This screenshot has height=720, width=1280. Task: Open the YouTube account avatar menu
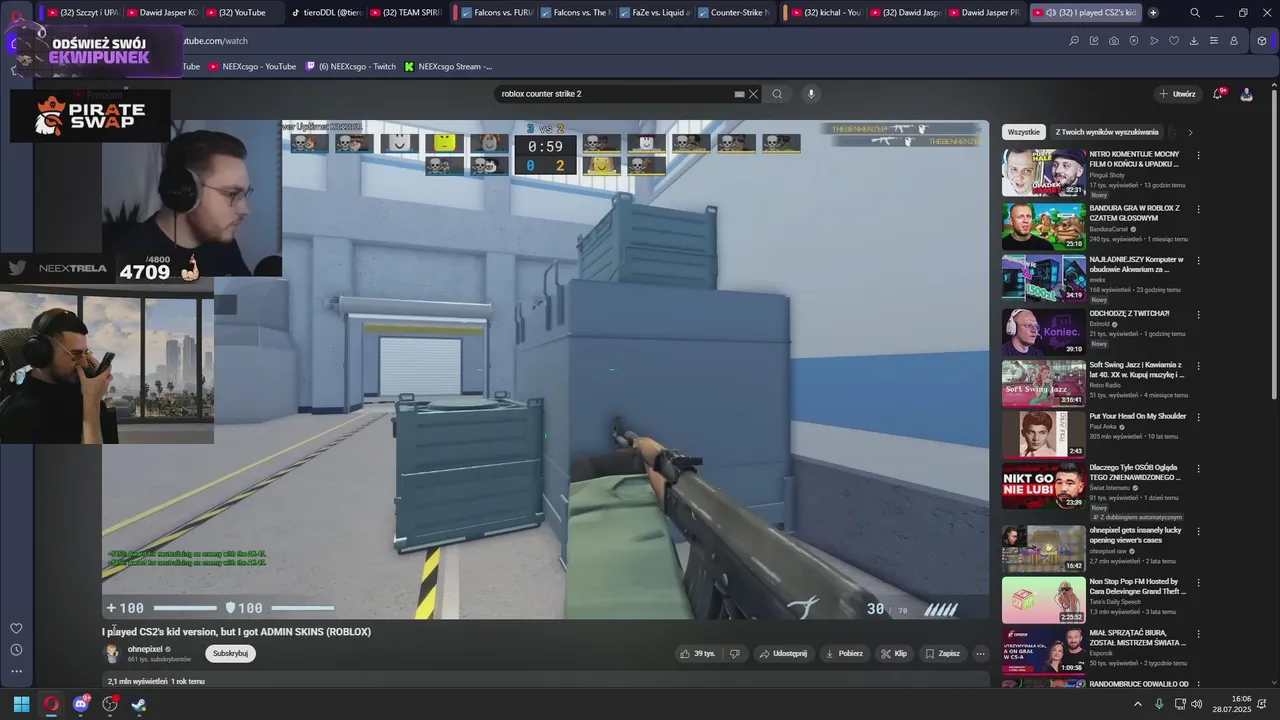(x=1246, y=94)
